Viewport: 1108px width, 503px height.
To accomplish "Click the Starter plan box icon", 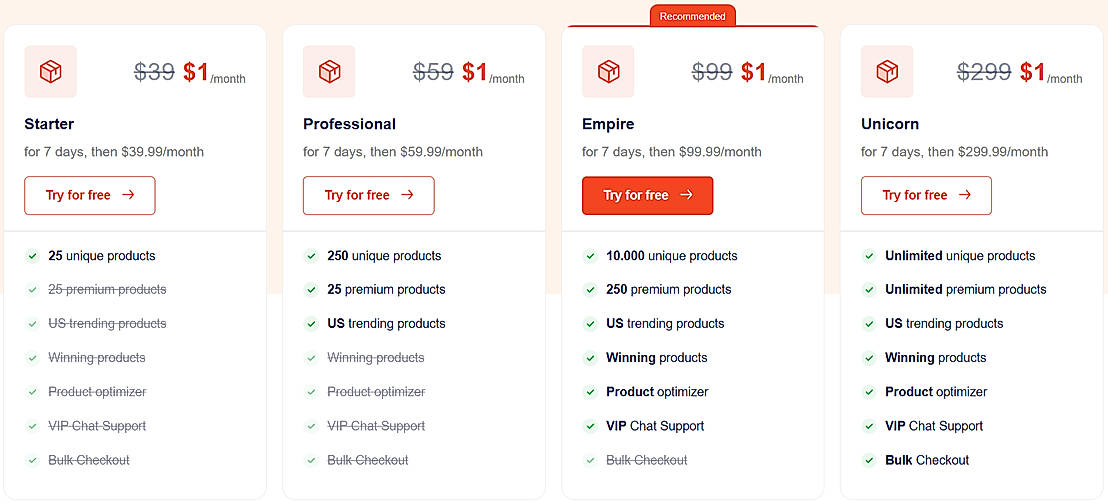I will click(51, 72).
